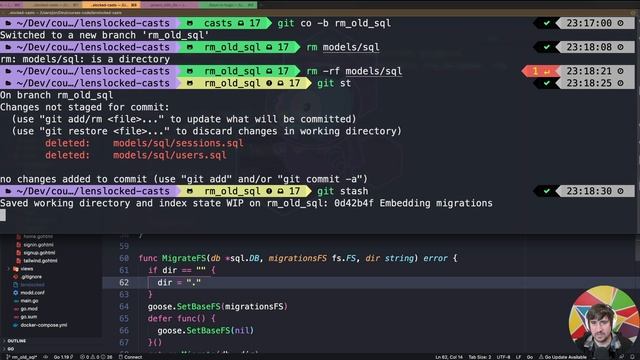Open signup.gohtml in the file explorer

coord(39,253)
